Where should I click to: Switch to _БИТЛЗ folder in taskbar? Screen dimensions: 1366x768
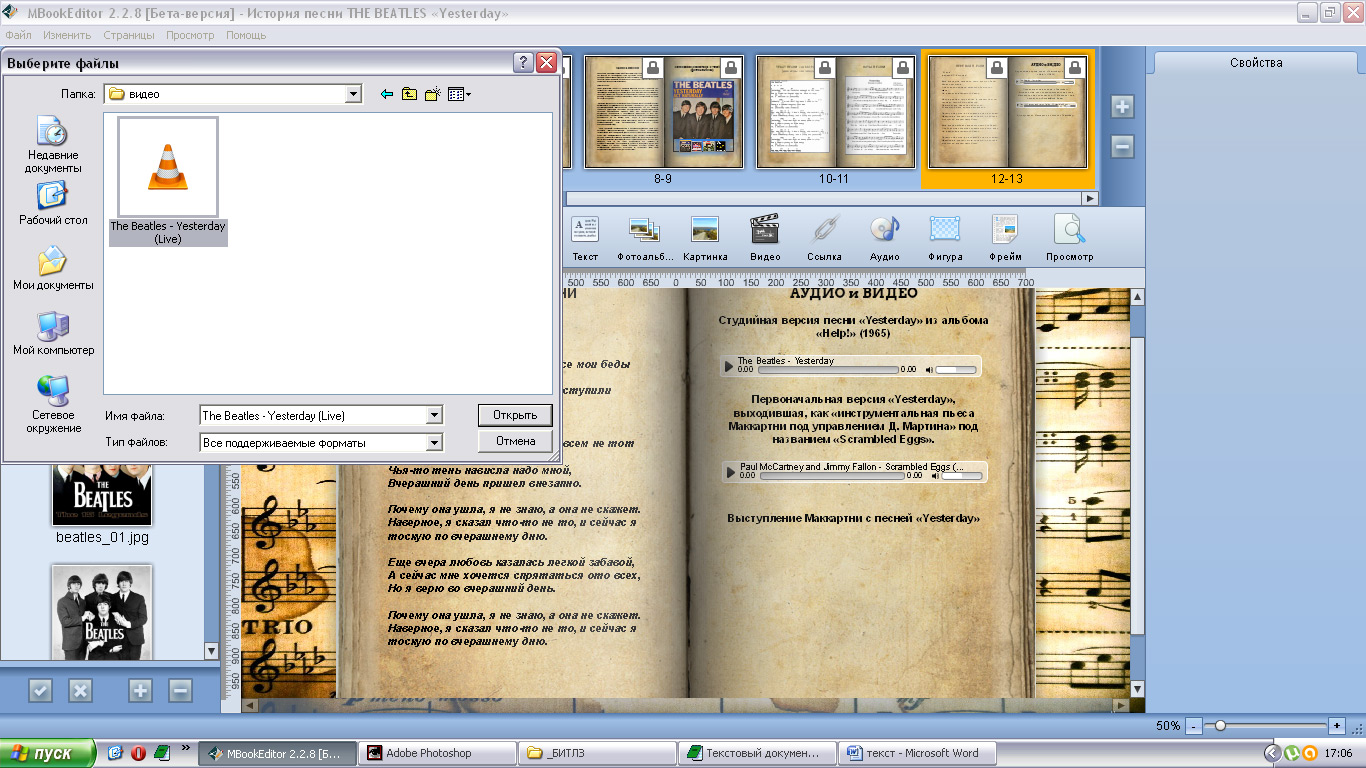[x=597, y=753]
